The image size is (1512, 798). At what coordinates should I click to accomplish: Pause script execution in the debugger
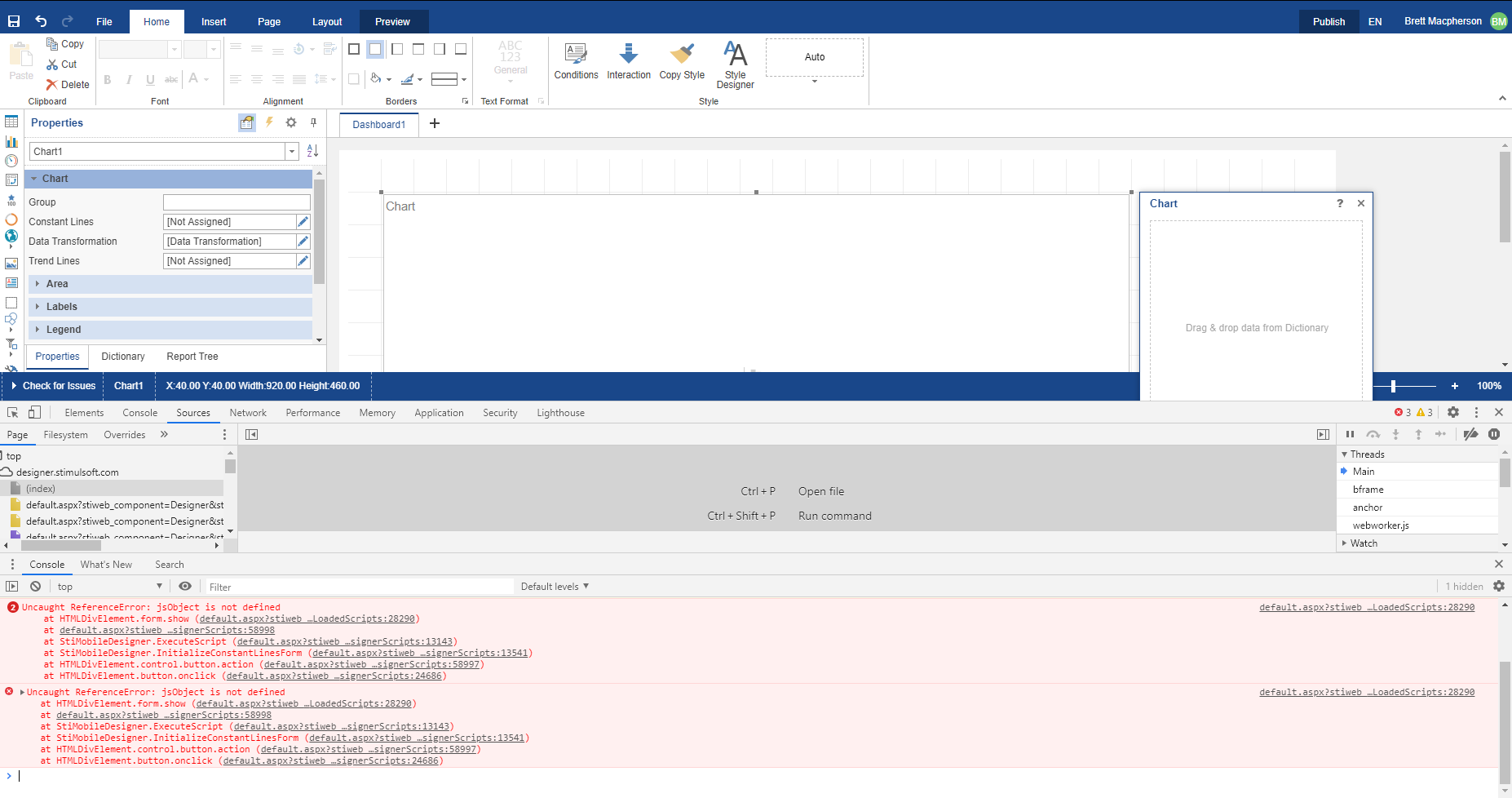pyautogui.click(x=1350, y=435)
